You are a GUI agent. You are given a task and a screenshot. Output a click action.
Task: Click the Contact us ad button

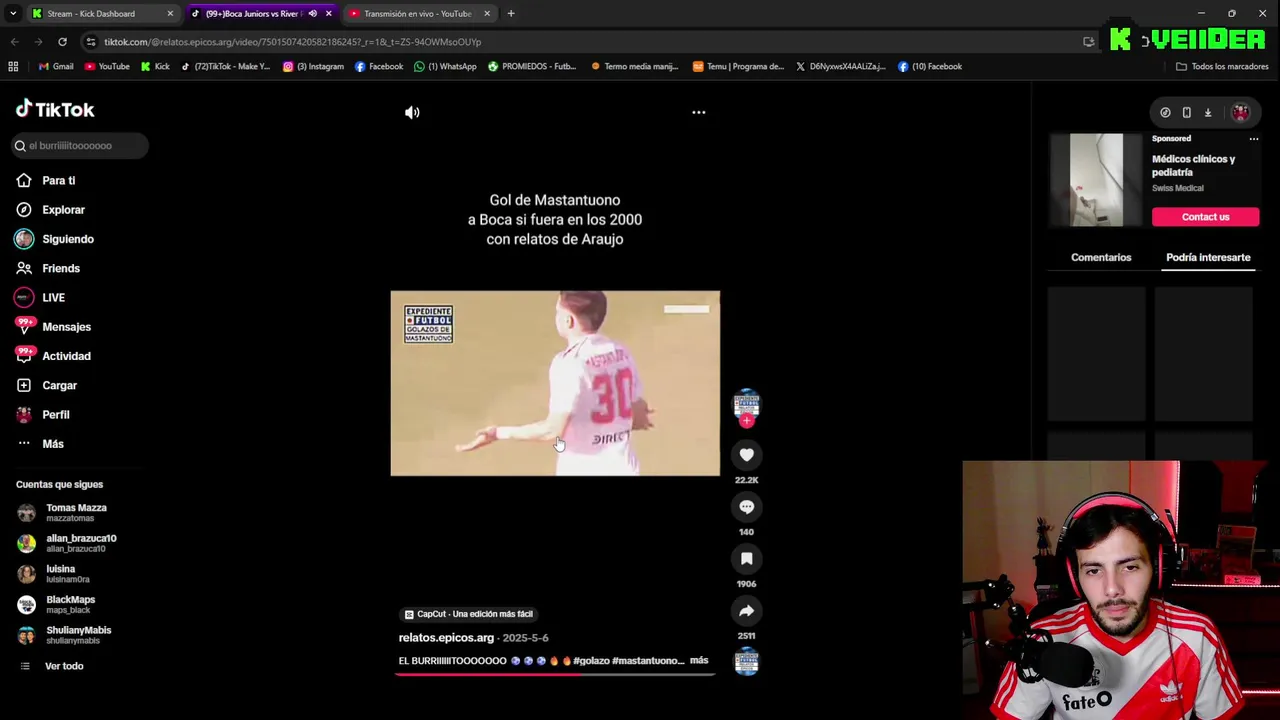[1205, 217]
